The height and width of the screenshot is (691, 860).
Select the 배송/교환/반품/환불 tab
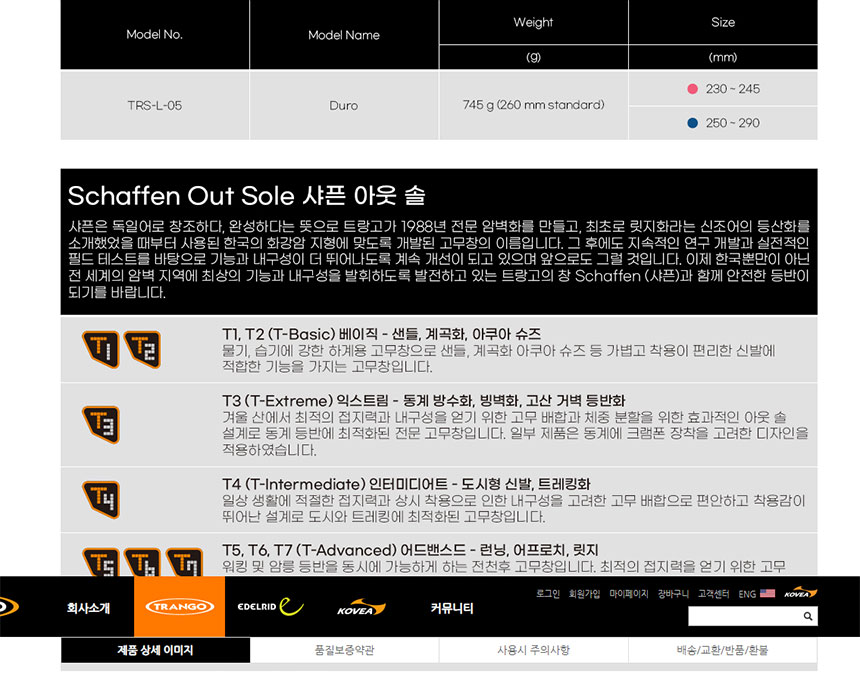(723, 650)
